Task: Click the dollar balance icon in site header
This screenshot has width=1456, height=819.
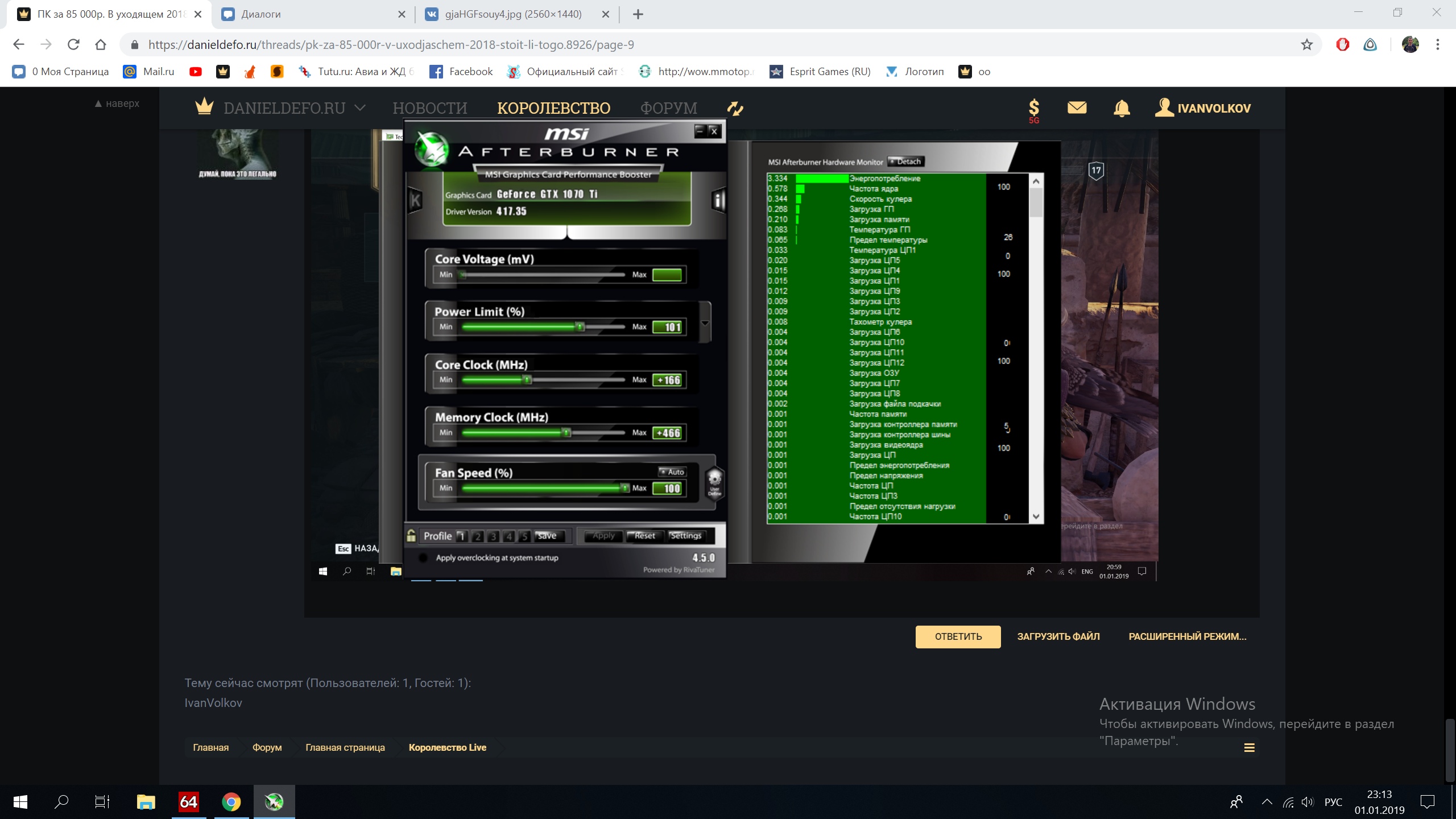Action: pyautogui.click(x=1034, y=110)
